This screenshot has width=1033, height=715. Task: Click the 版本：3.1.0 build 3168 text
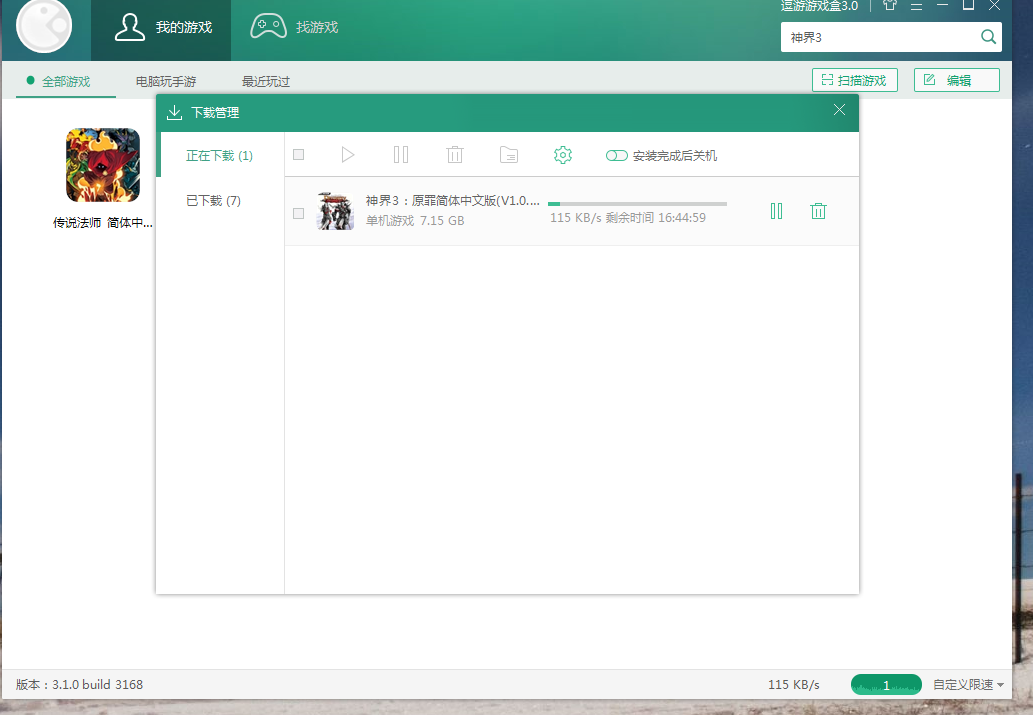79,685
